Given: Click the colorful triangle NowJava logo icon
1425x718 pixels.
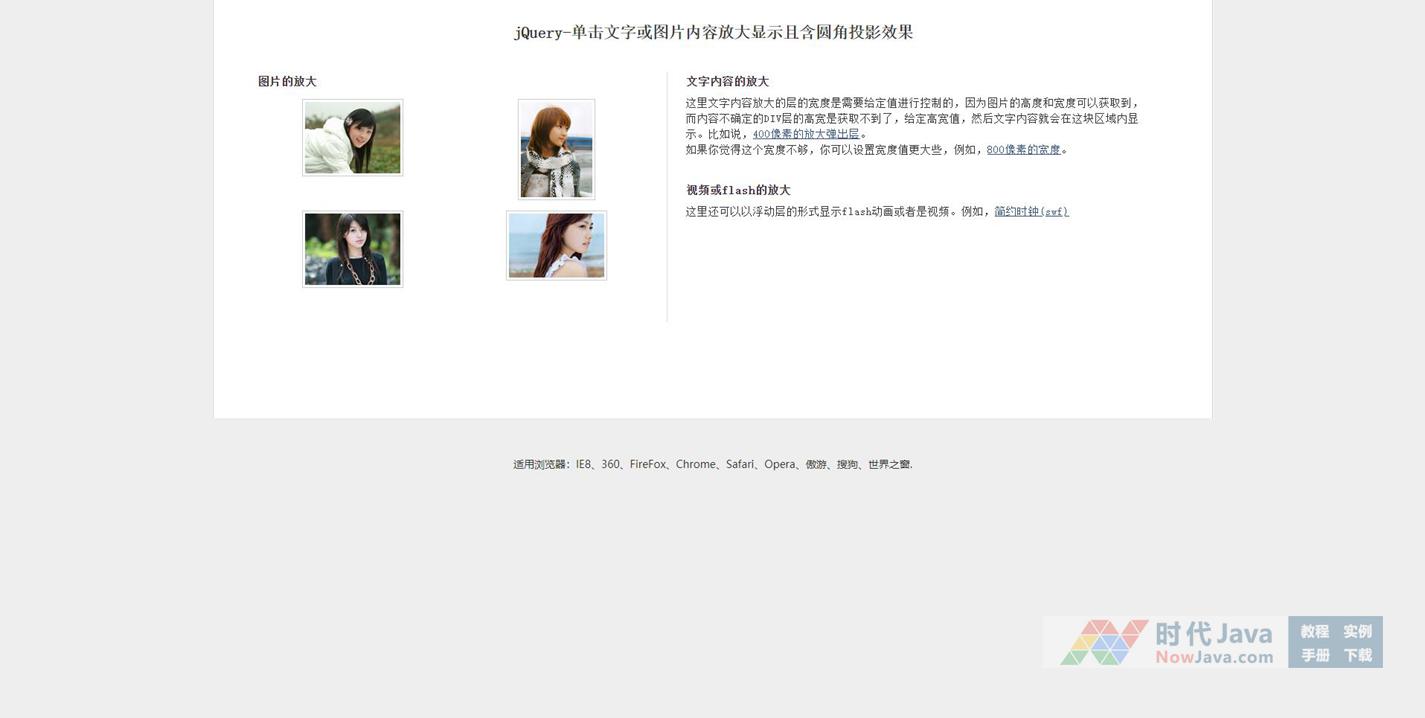Looking at the screenshot, I should pyautogui.click(x=1103, y=642).
